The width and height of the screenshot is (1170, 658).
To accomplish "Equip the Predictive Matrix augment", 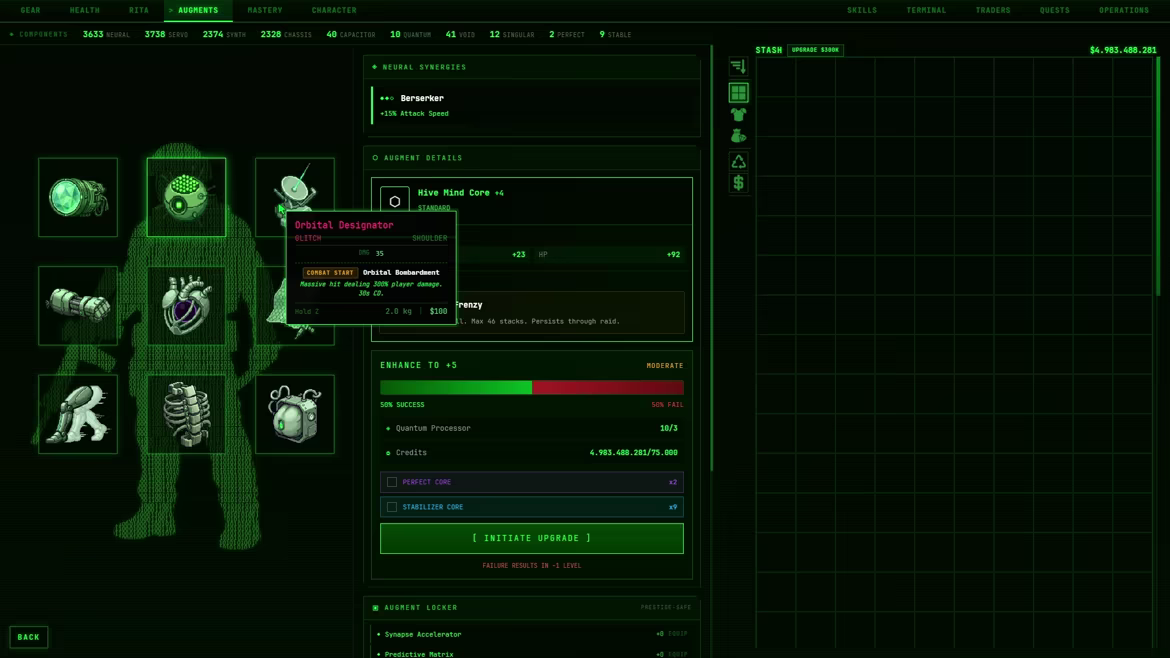I will point(678,654).
